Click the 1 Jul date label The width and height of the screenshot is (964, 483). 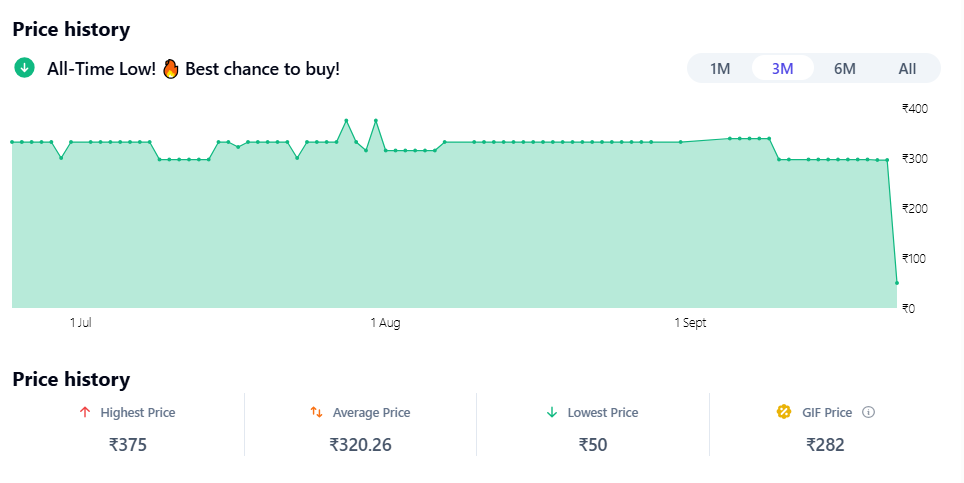point(81,323)
